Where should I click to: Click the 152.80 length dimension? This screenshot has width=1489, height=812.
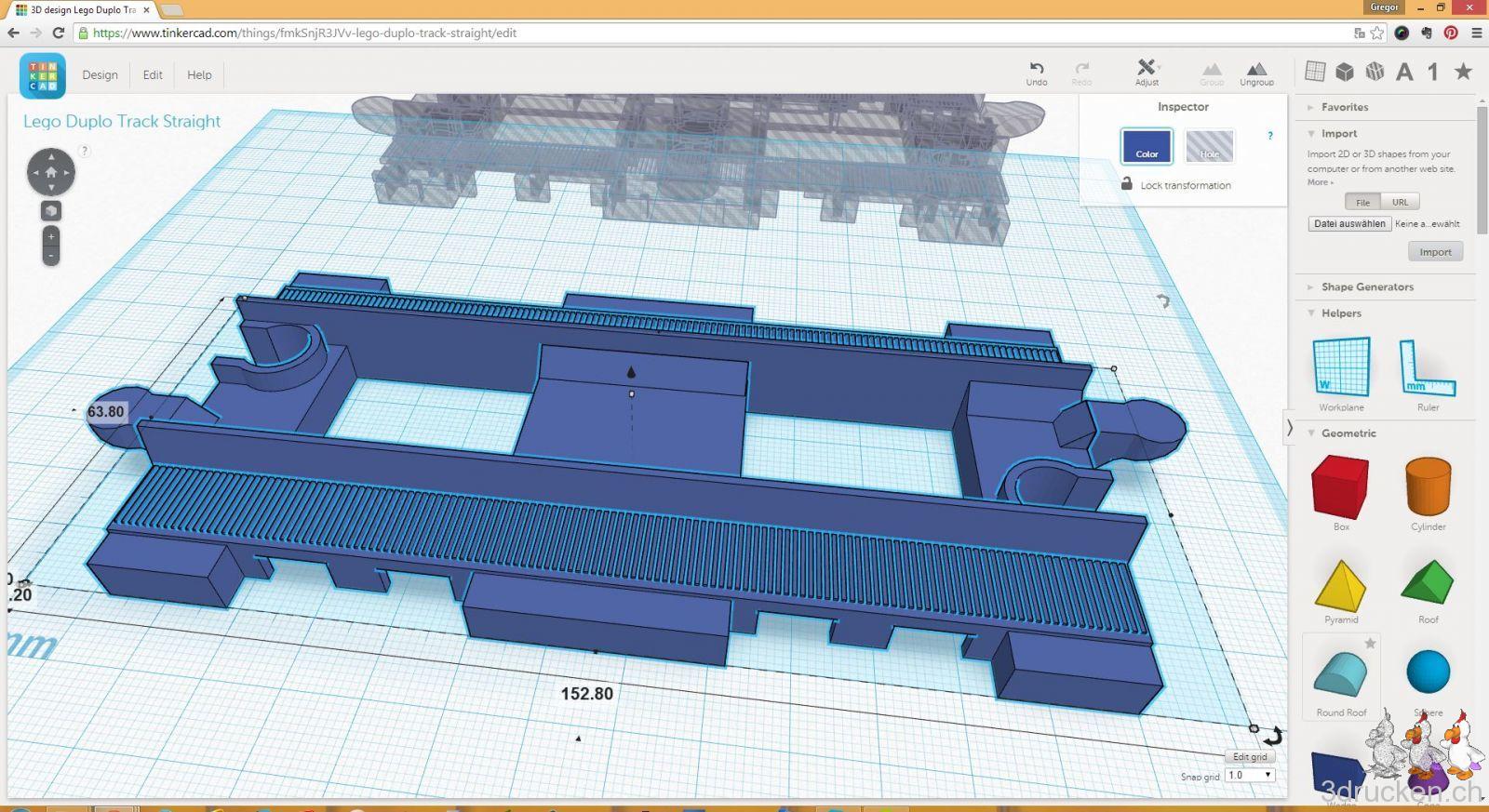tap(586, 694)
